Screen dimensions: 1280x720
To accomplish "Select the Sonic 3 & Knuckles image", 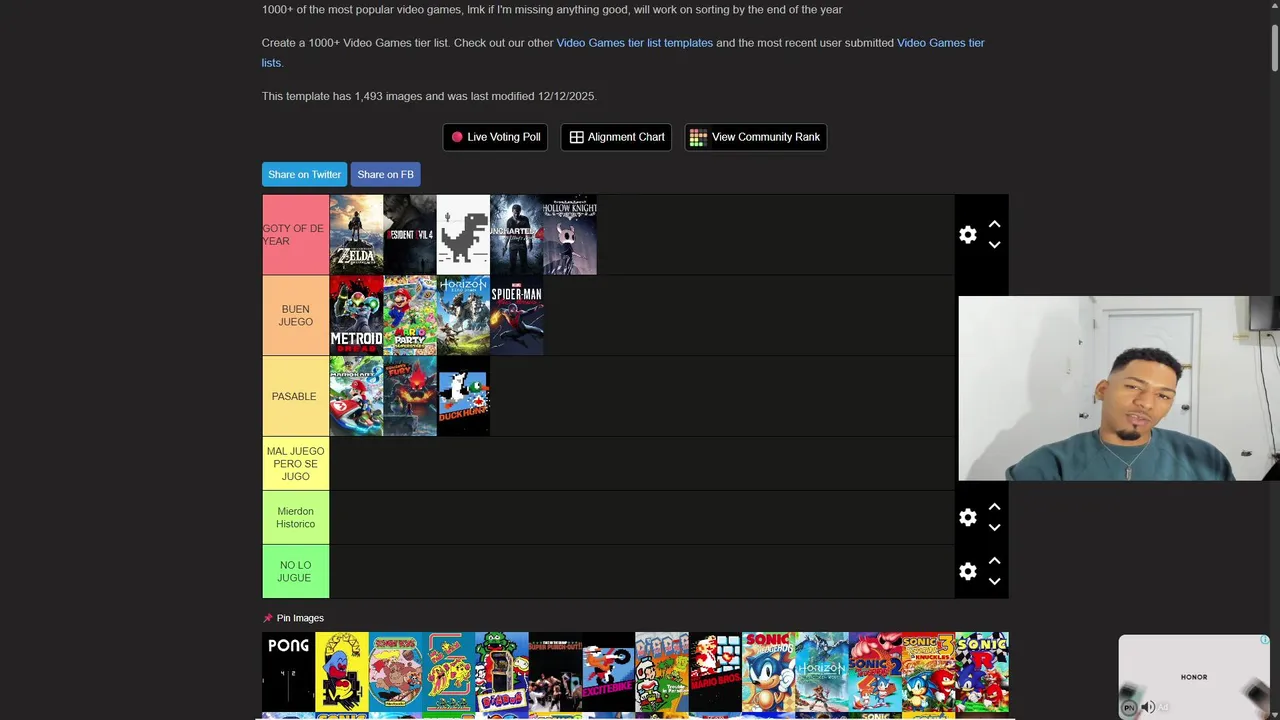I will point(928,672).
